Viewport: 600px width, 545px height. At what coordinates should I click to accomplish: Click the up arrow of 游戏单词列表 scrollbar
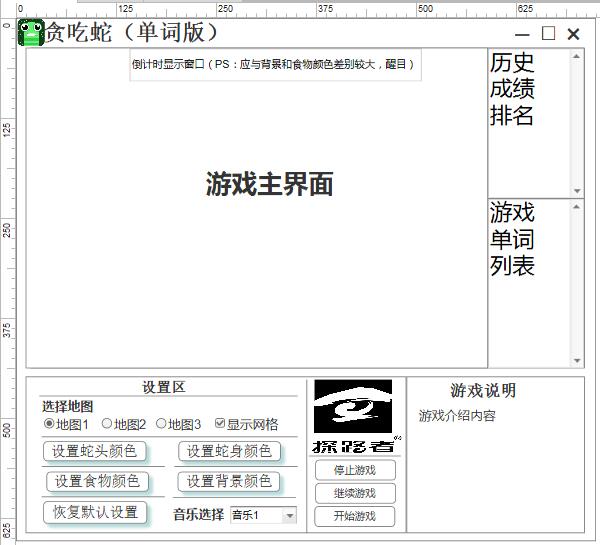tap(577, 207)
